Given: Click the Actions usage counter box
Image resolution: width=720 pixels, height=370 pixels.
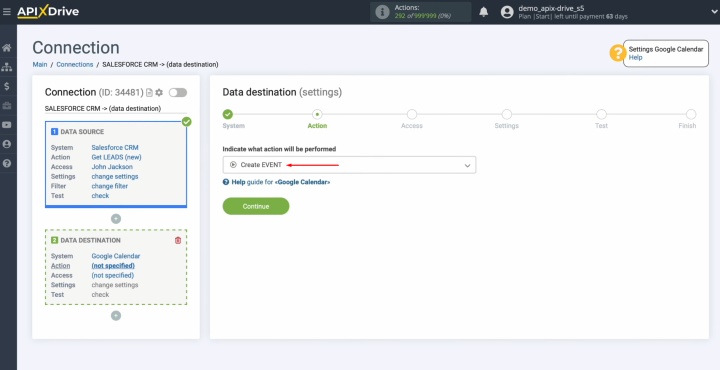Looking at the screenshot, I should point(421,12).
